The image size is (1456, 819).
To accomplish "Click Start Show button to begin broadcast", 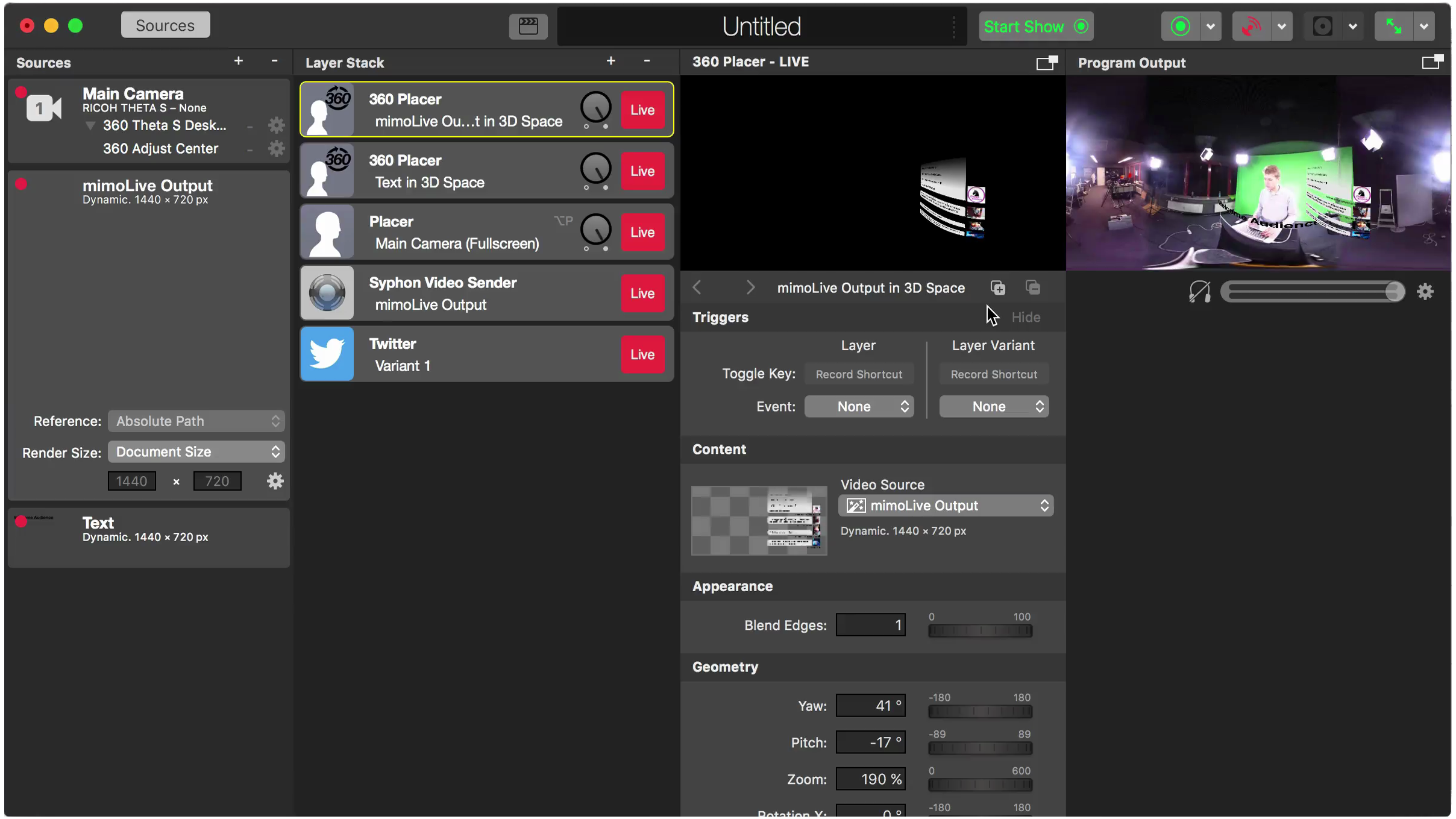I will (1034, 26).
